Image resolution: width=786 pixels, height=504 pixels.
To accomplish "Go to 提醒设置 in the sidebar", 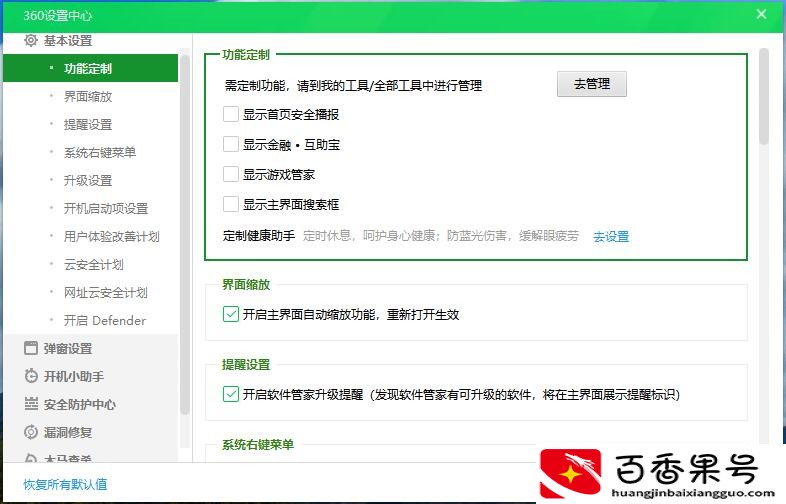I will pos(88,124).
